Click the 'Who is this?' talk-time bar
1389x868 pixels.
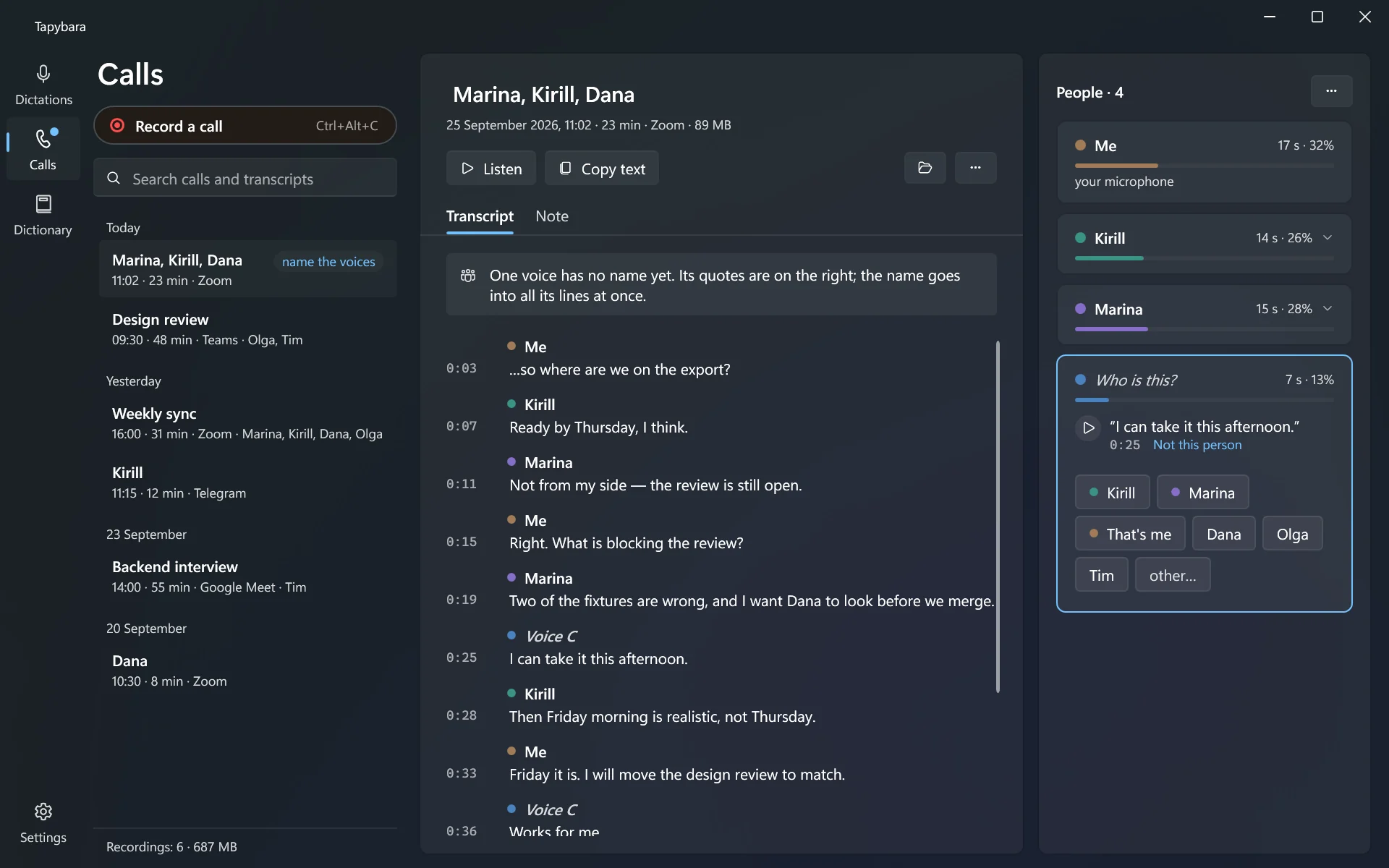pyautogui.click(x=1204, y=400)
